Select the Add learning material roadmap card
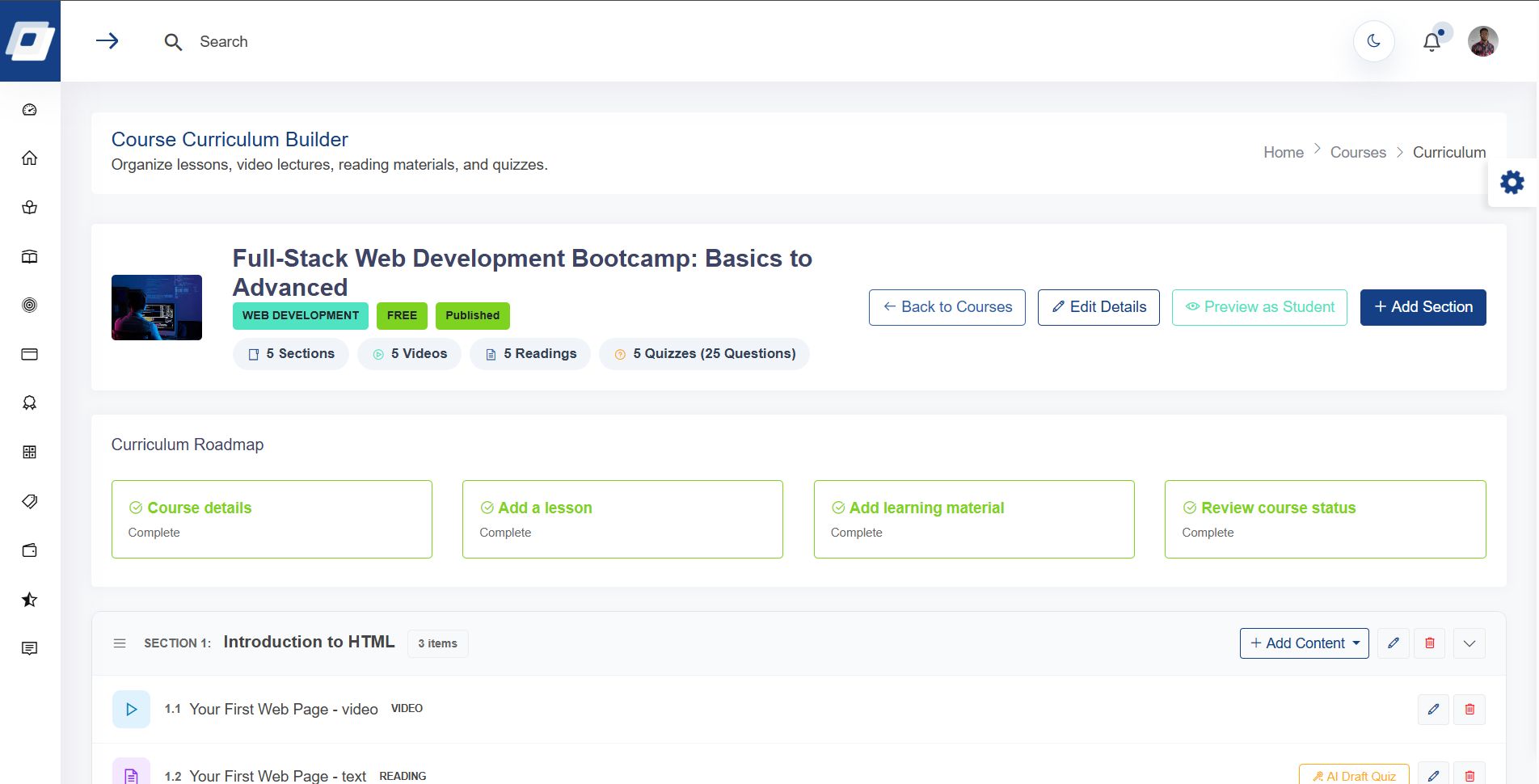 (974, 519)
